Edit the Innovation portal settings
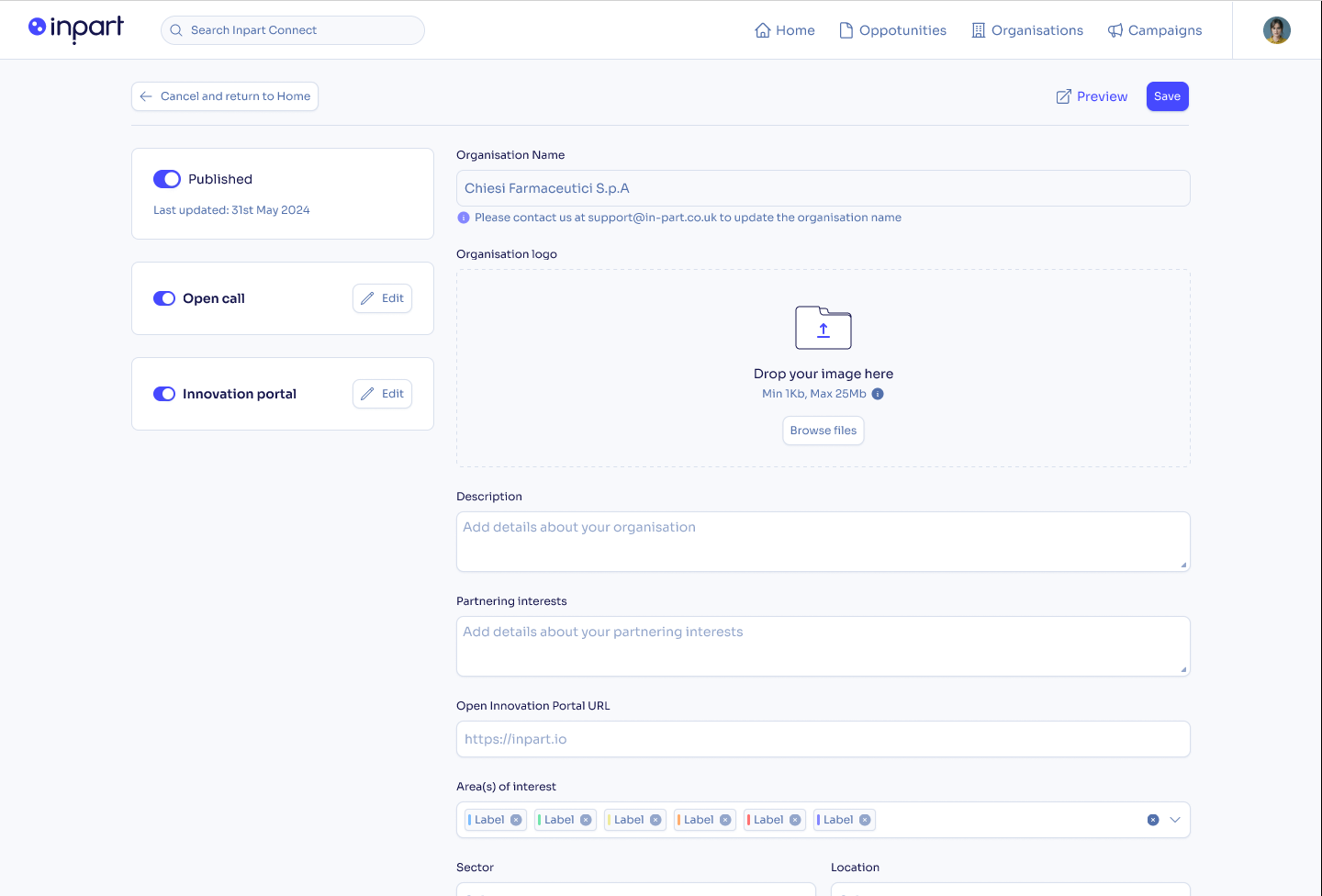 (383, 394)
